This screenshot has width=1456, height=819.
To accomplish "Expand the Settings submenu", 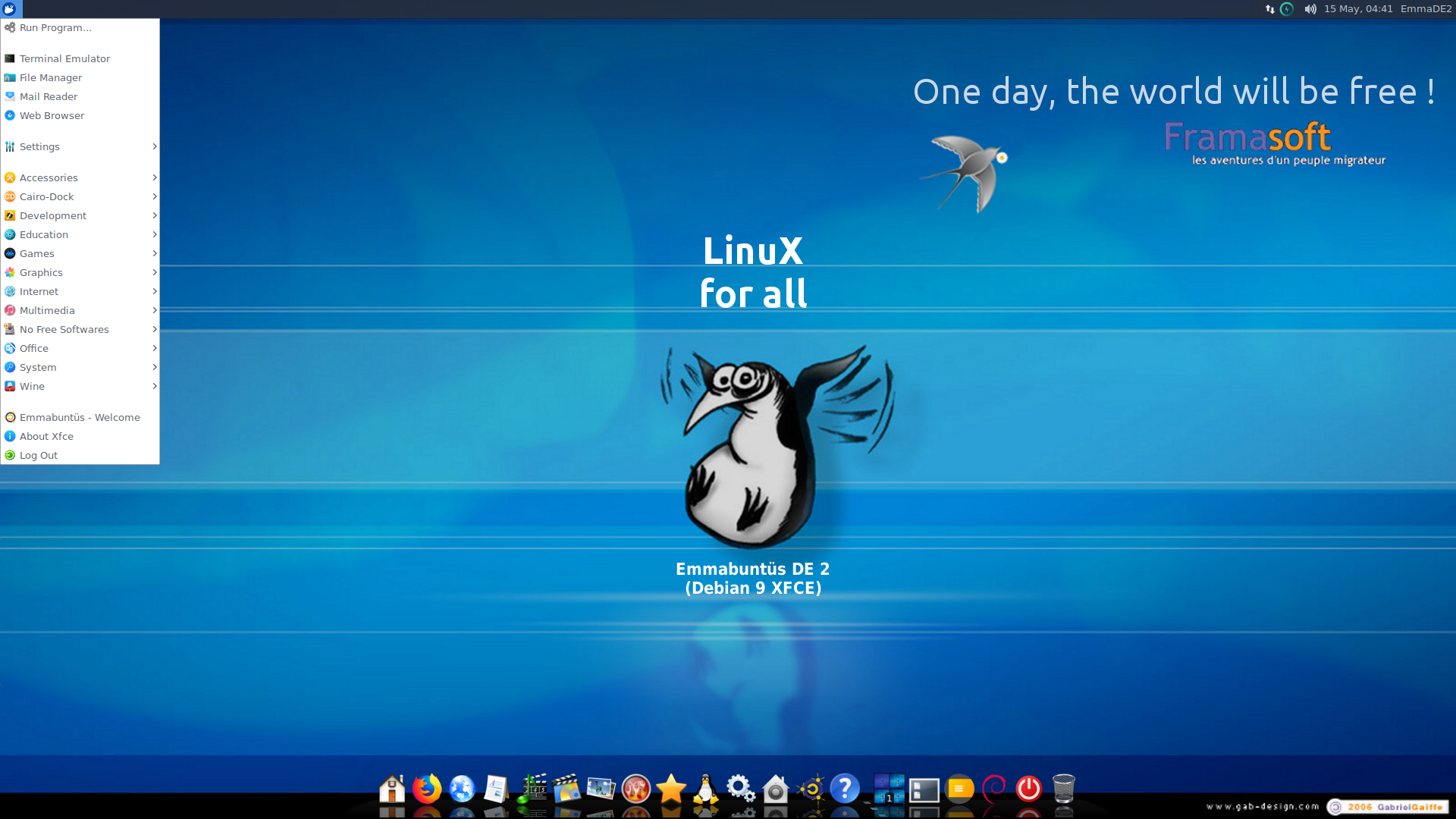I will [x=80, y=146].
